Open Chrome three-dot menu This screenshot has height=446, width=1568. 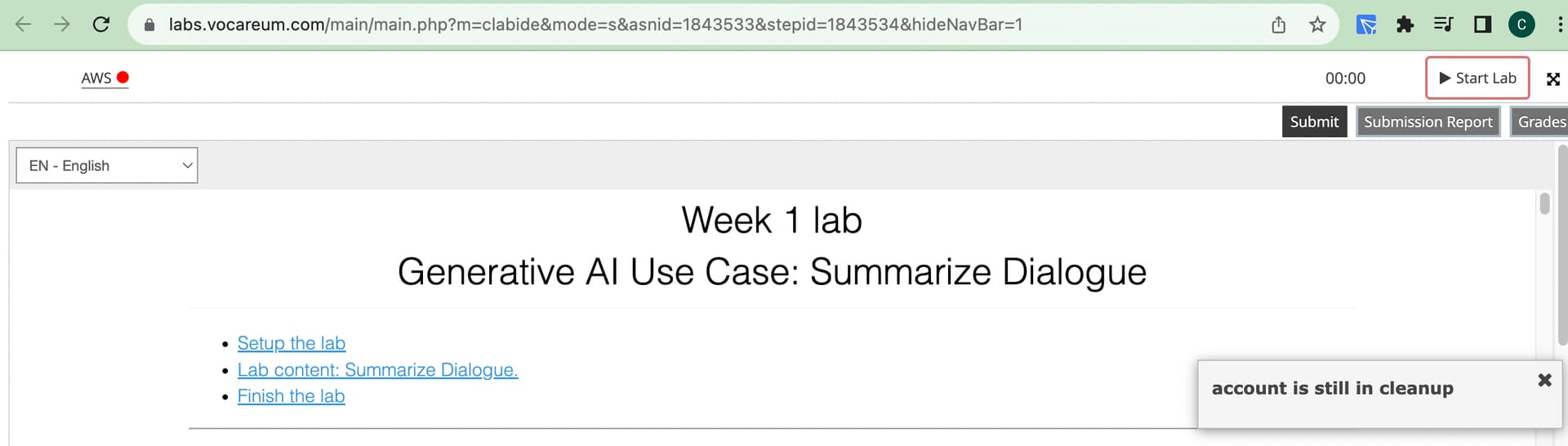[x=1561, y=25]
